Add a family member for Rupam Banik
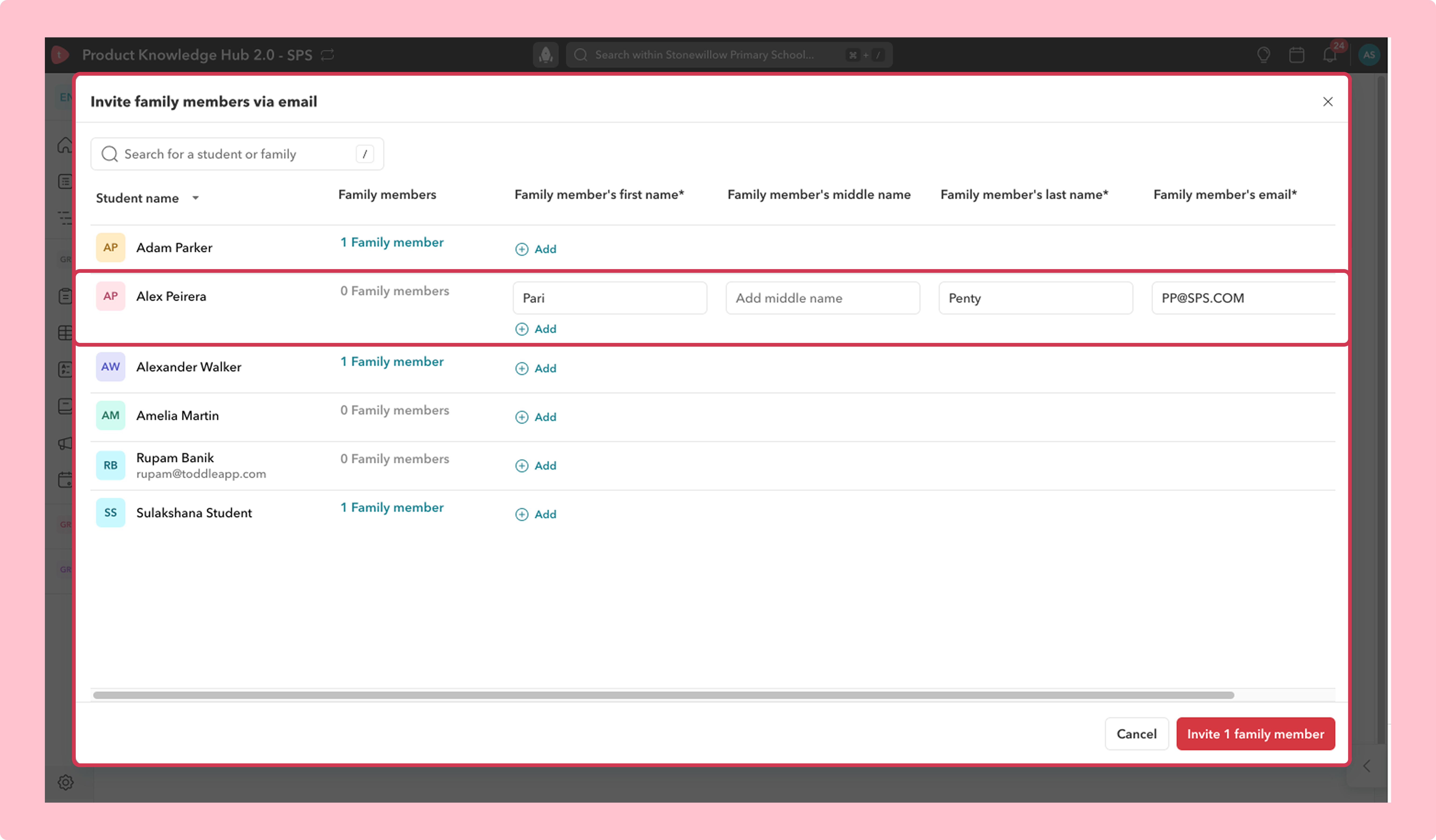 [536, 465]
